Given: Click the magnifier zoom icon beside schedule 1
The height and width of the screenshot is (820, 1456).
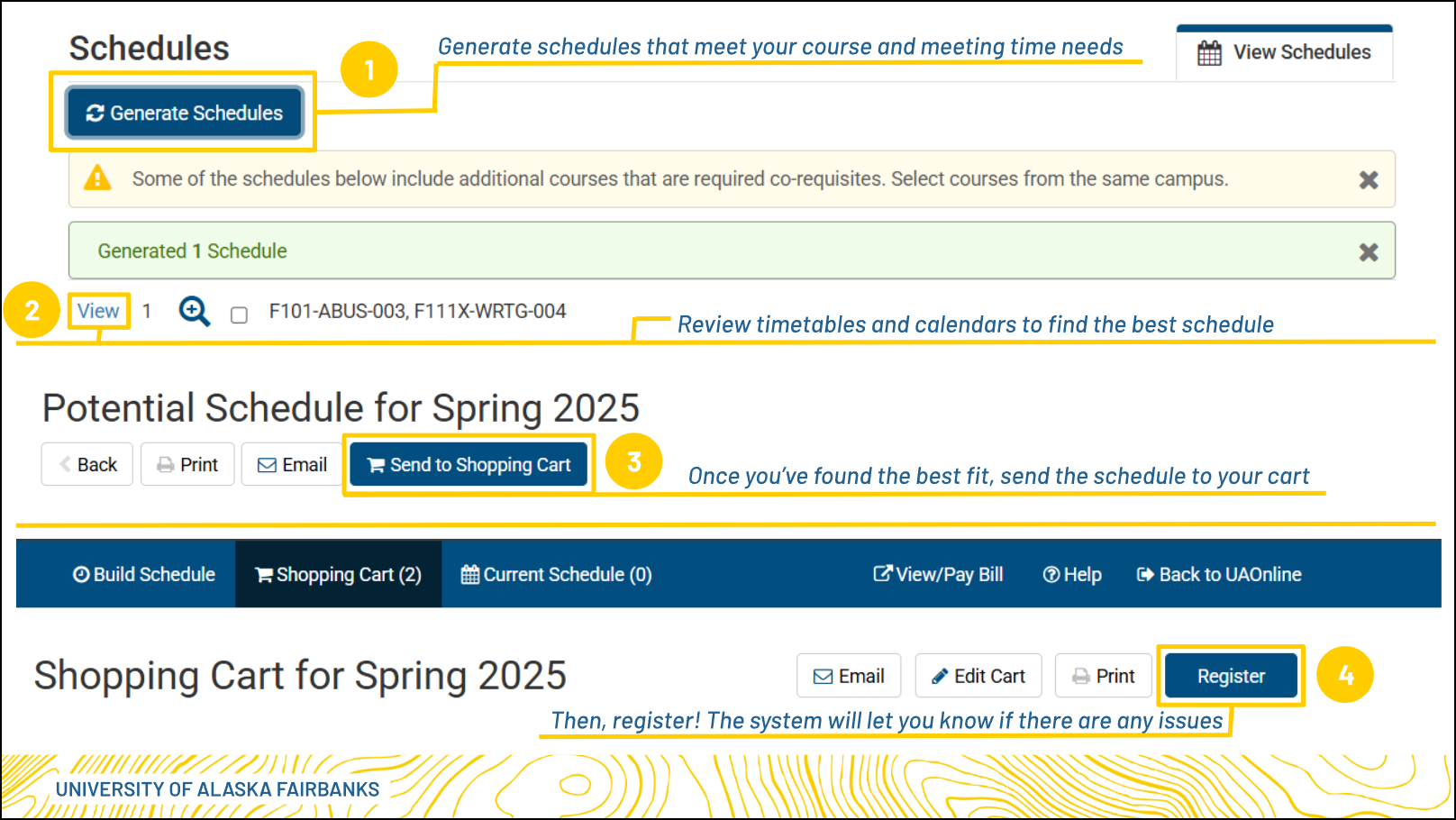Looking at the screenshot, I should click(194, 312).
